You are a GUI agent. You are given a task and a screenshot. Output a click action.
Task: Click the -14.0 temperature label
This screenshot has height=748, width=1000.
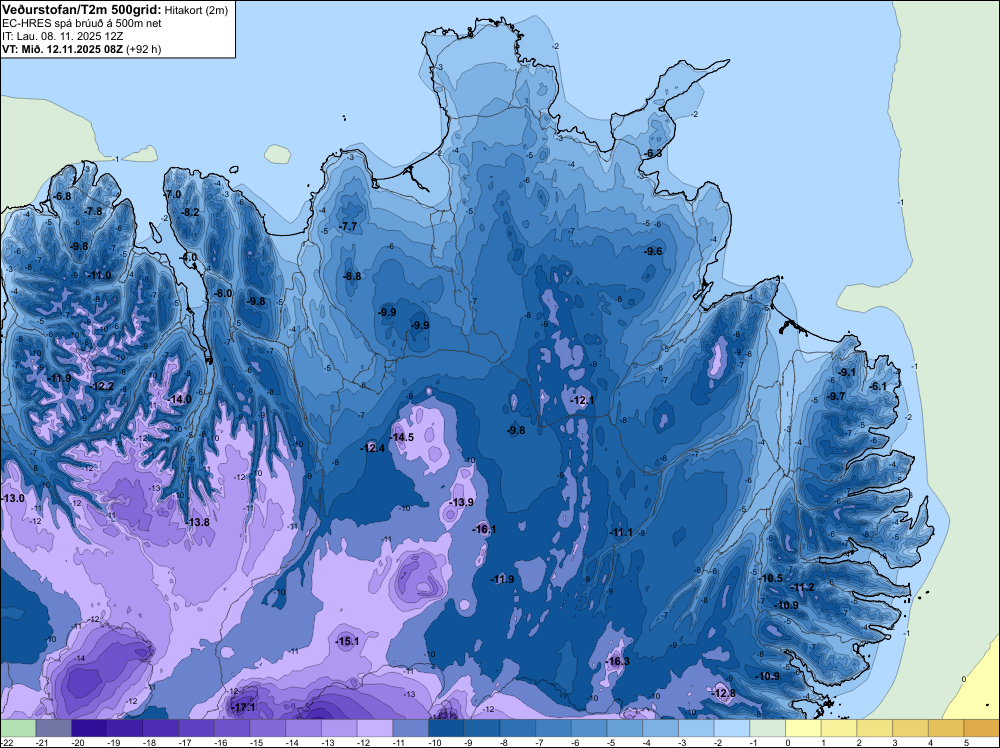179,399
